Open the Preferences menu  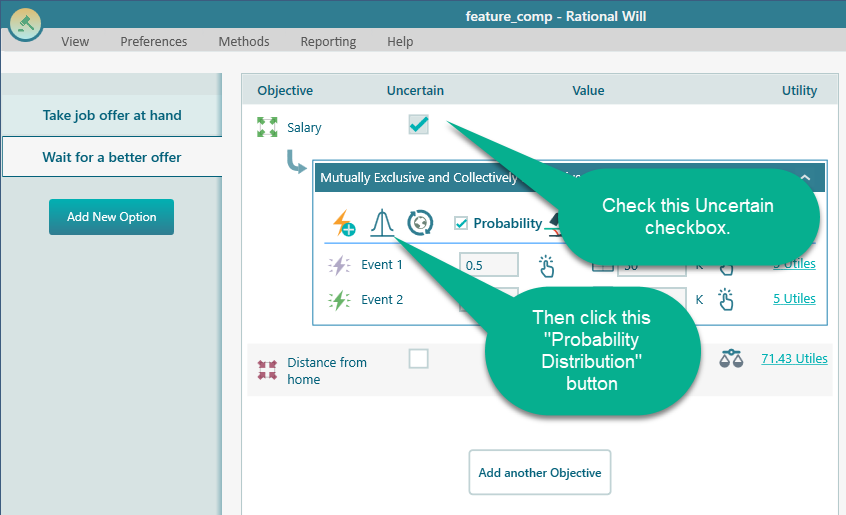point(153,41)
